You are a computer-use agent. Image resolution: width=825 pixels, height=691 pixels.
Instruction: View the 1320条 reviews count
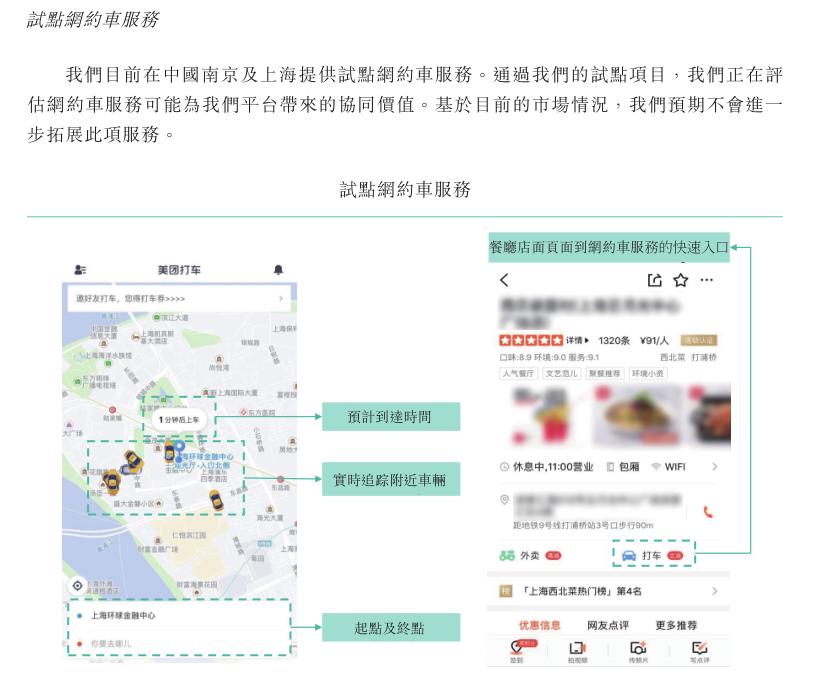[614, 341]
